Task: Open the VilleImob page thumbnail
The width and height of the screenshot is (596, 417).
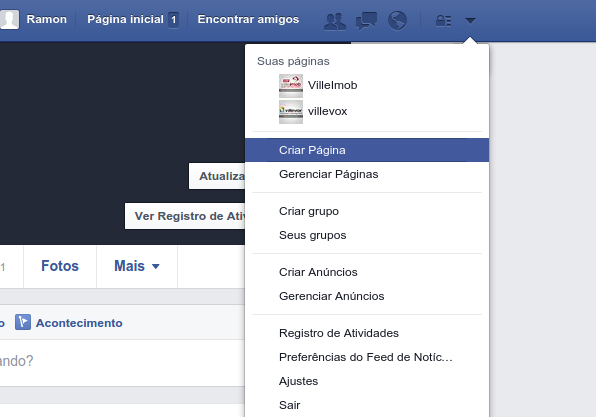Action: [291, 86]
